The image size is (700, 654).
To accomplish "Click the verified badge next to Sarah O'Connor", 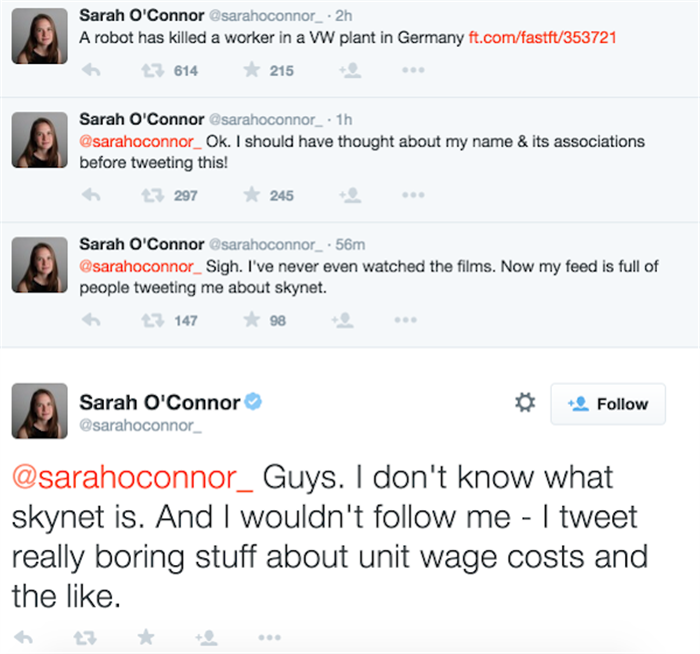I will (255, 403).
